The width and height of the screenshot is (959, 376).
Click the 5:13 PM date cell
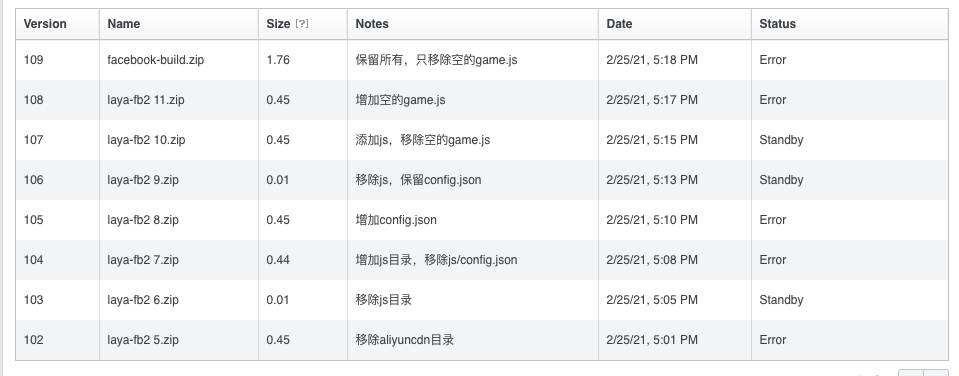tap(652, 180)
